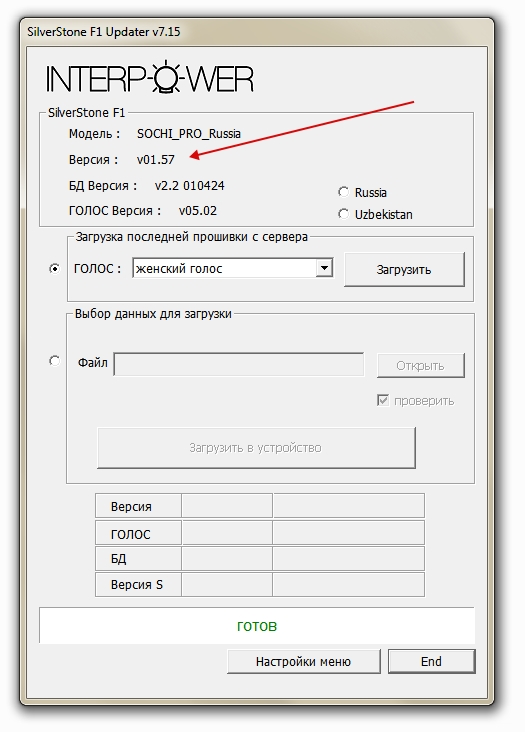Click the ГОЛОС Версия label
The width and height of the screenshot is (525, 732).
115,211
